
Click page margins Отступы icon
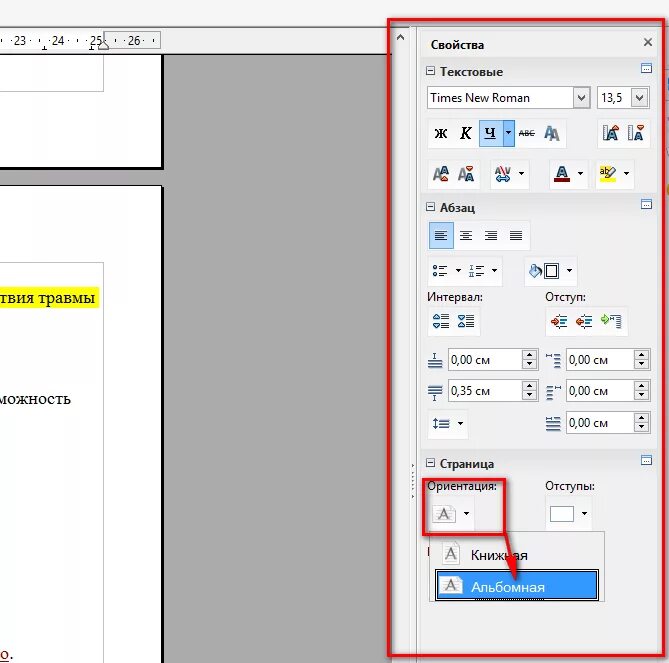561,513
